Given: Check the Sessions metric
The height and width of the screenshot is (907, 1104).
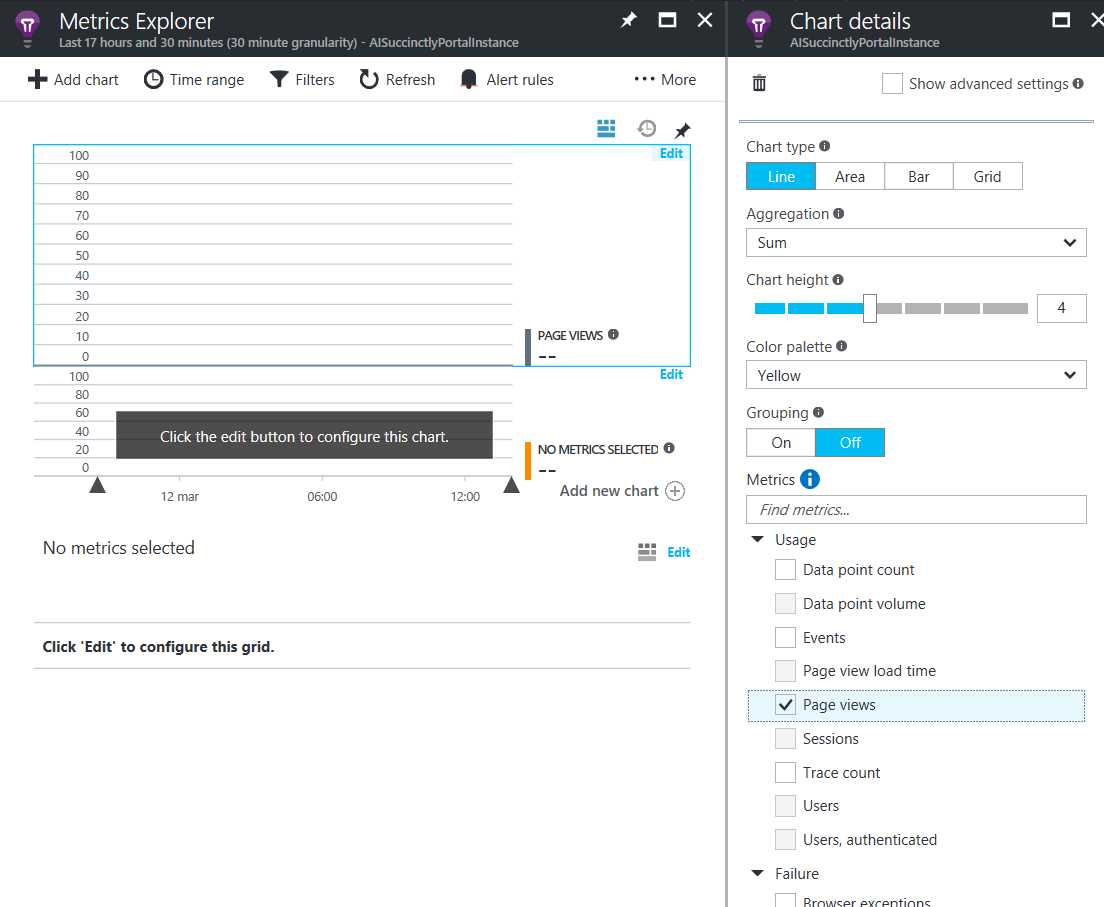Looking at the screenshot, I should [785, 738].
